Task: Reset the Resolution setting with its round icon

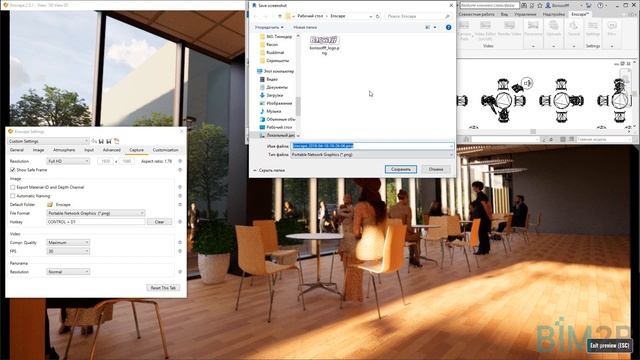Action: pyautogui.click(x=180, y=161)
